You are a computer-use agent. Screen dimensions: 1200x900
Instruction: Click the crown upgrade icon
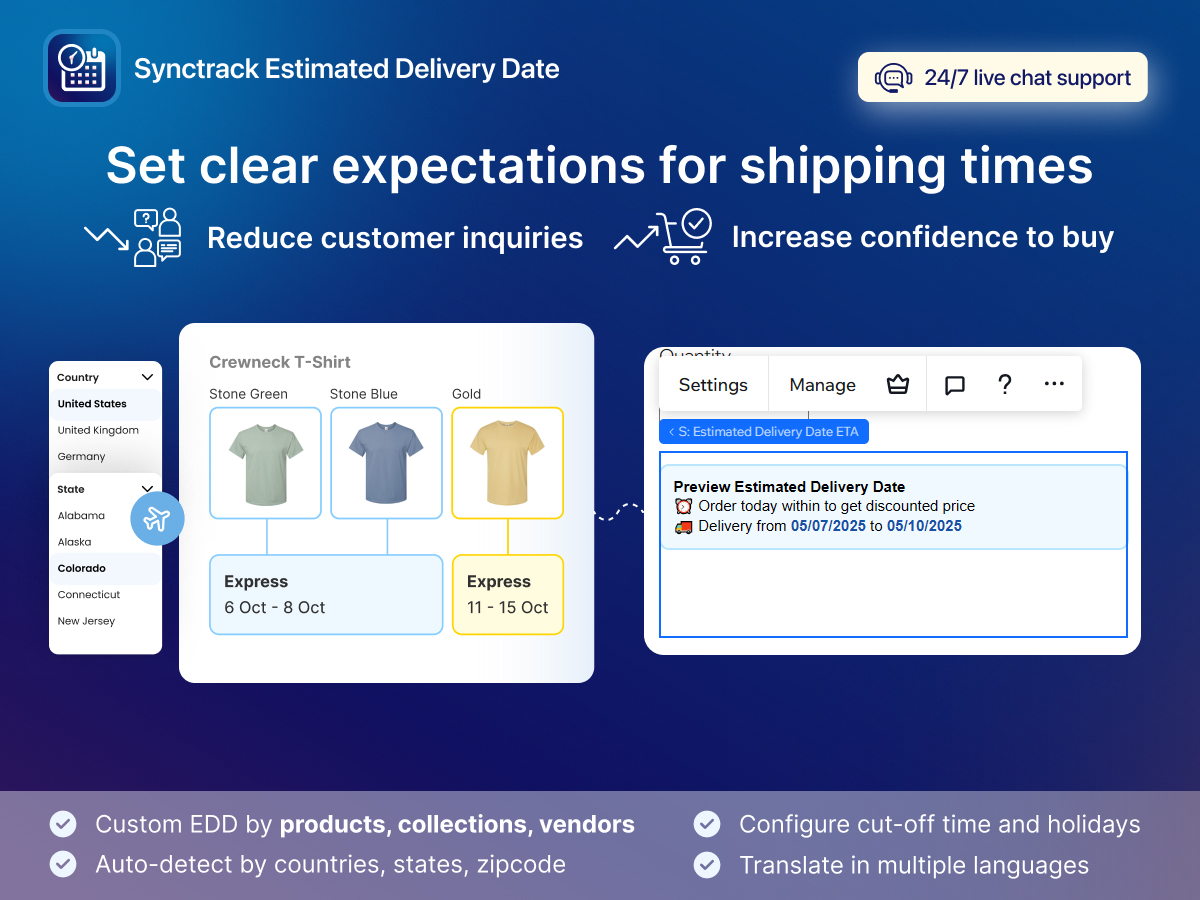[x=898, y=385]
